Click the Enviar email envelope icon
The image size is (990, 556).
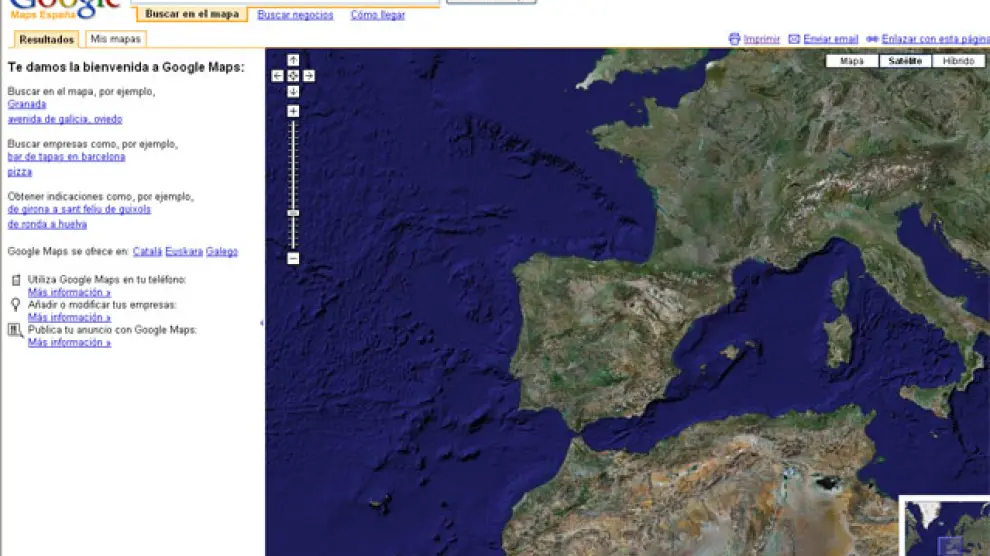[794, 39]
